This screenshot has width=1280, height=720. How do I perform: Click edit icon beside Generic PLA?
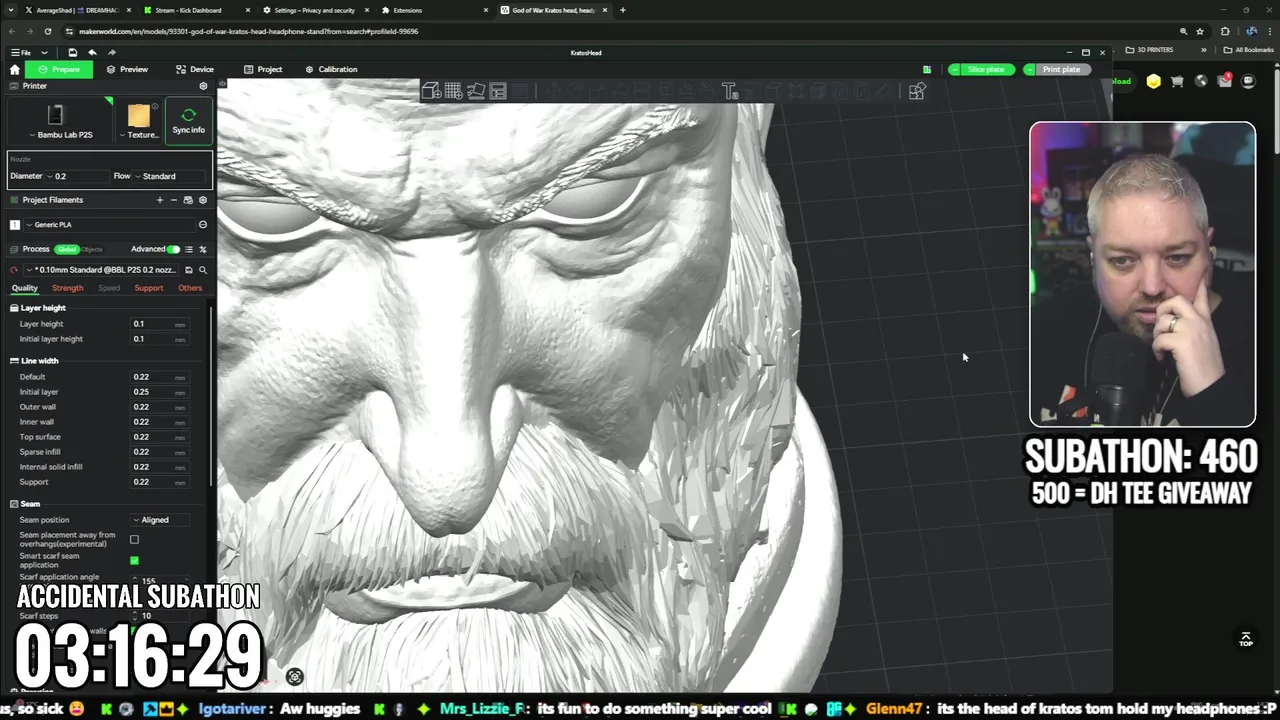pos(203,225)
